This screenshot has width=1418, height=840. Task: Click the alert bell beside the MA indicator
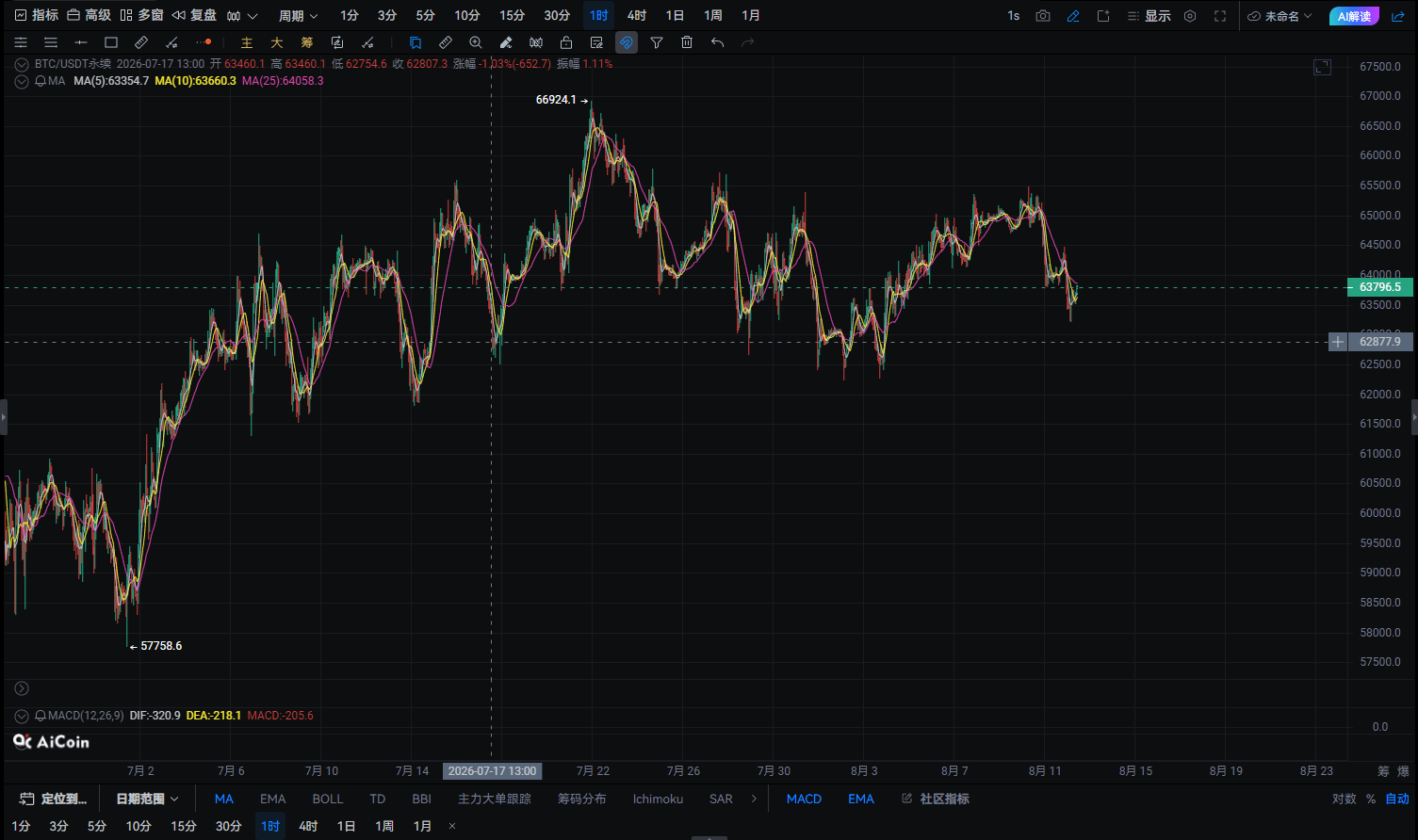(41, 81)
